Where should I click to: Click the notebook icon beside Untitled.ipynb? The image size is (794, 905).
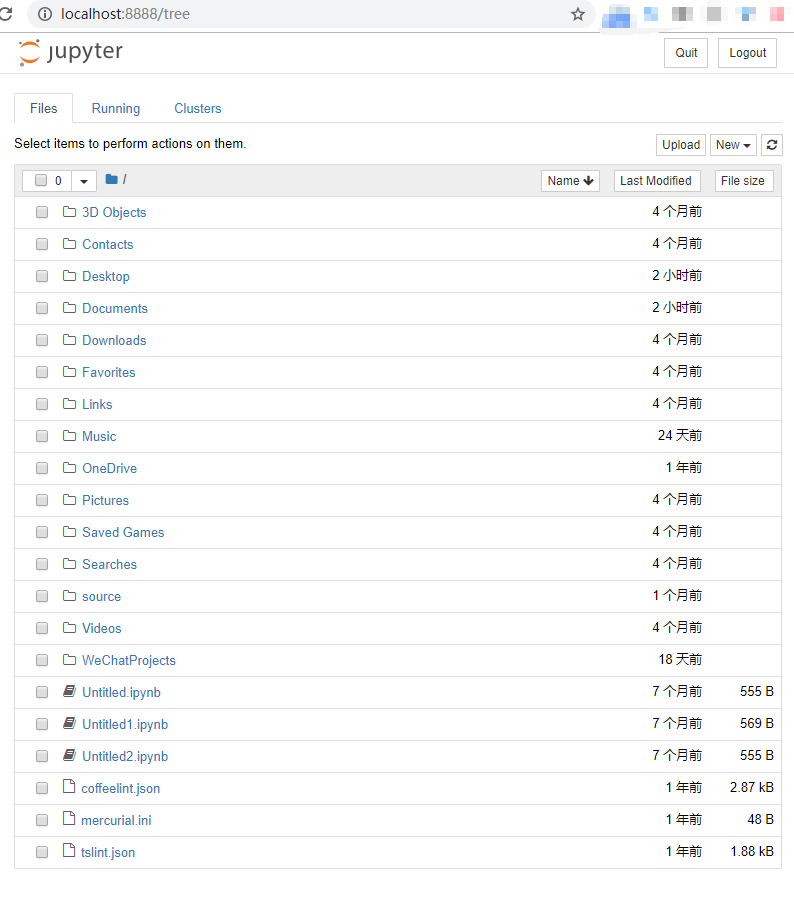coord(69,691)
